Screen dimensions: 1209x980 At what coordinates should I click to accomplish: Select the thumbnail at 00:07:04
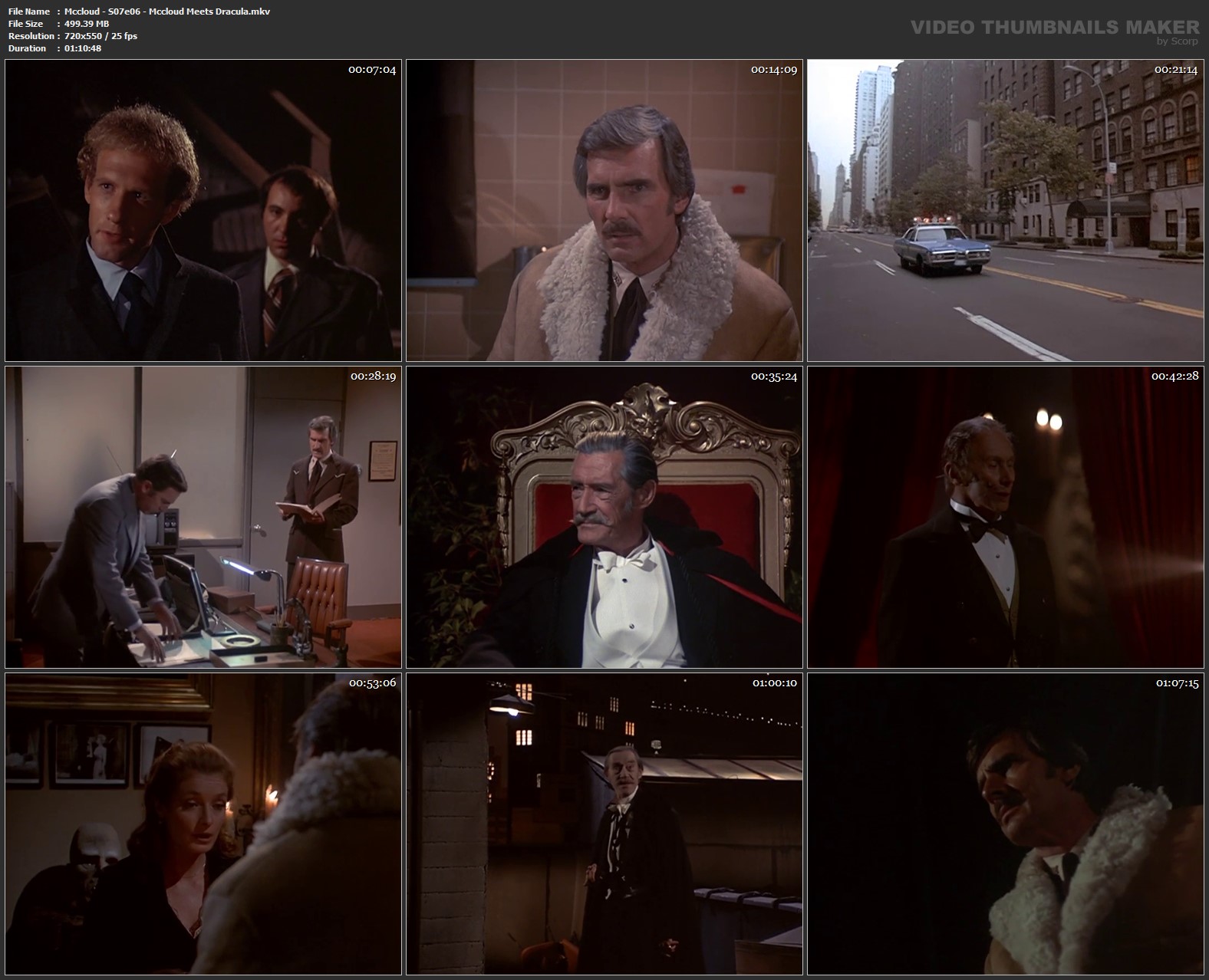tap(203, 210)
